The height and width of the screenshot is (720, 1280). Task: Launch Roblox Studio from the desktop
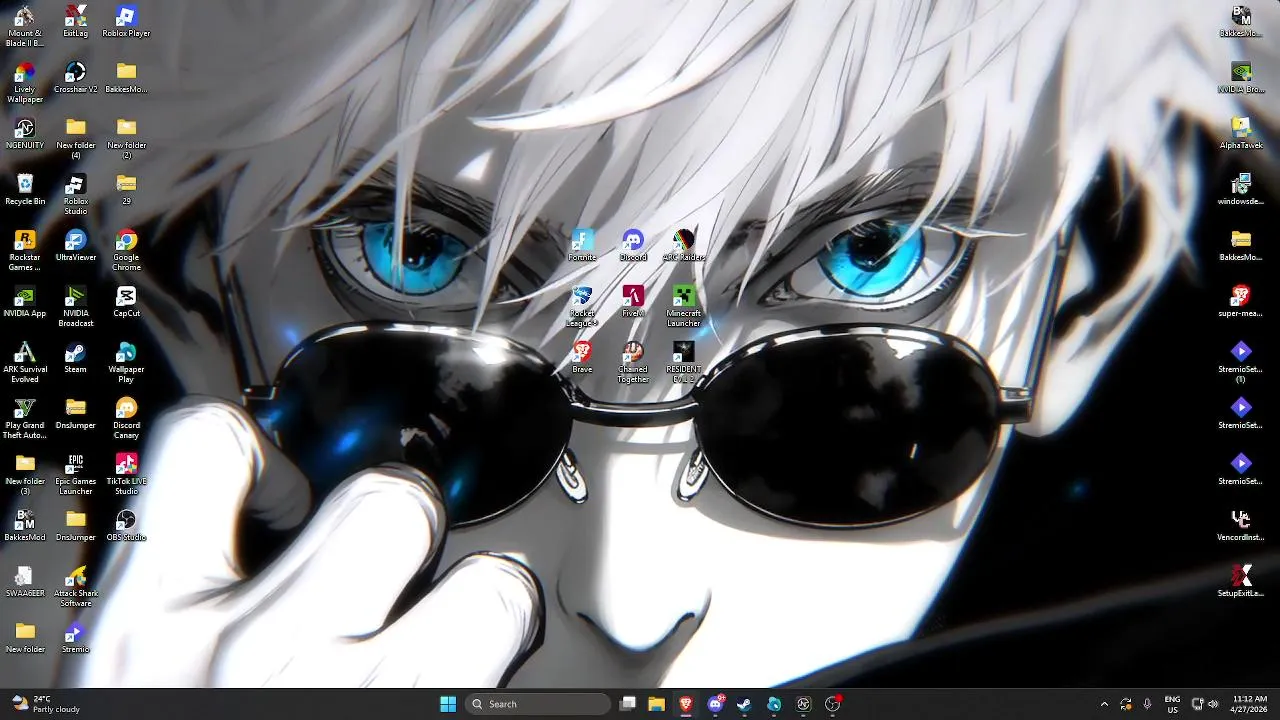click(75, 195)
